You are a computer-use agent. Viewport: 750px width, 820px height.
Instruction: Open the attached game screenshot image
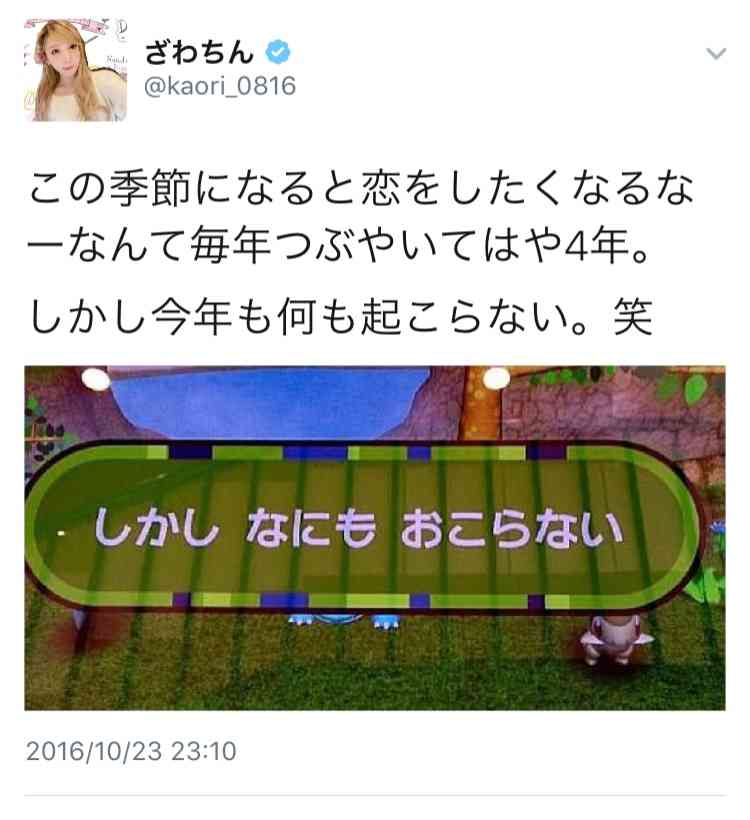pyautogui.click(x=374, y=538)
